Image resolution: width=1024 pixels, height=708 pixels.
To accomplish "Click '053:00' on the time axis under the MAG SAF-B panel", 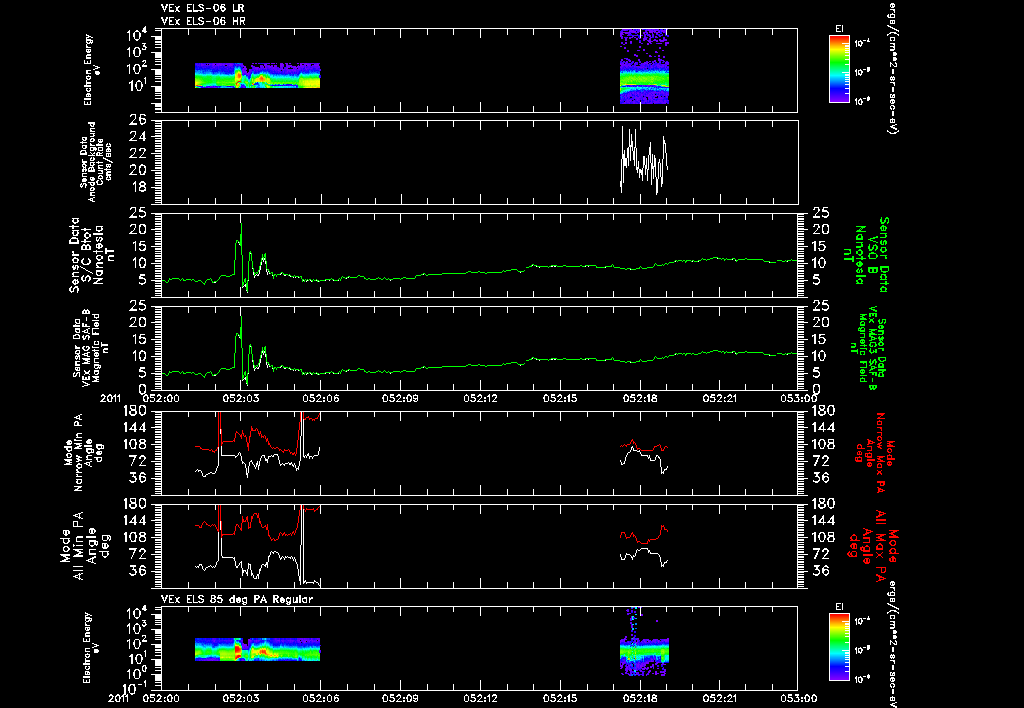I will (799, 398).
